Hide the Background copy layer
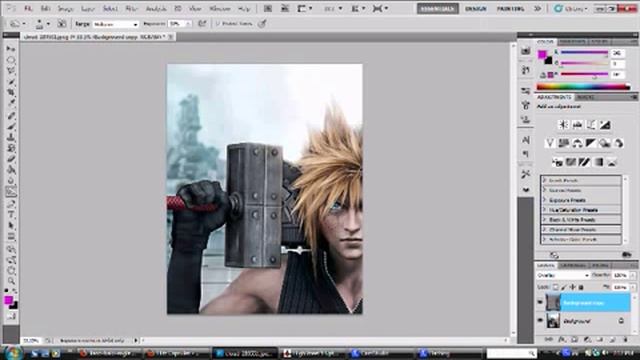Image resolution: width=640 pixels, height=360 pixels. (x=540, y=302)
